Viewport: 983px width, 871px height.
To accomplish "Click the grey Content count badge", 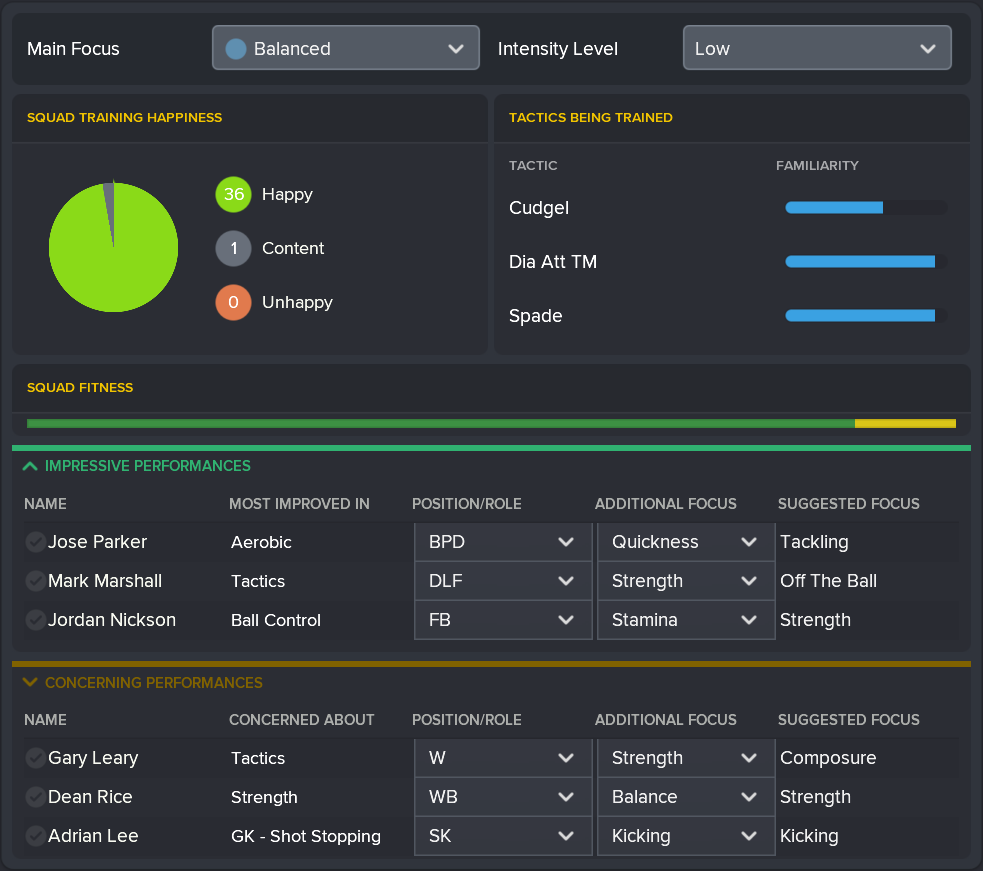I will click(233, 249).
